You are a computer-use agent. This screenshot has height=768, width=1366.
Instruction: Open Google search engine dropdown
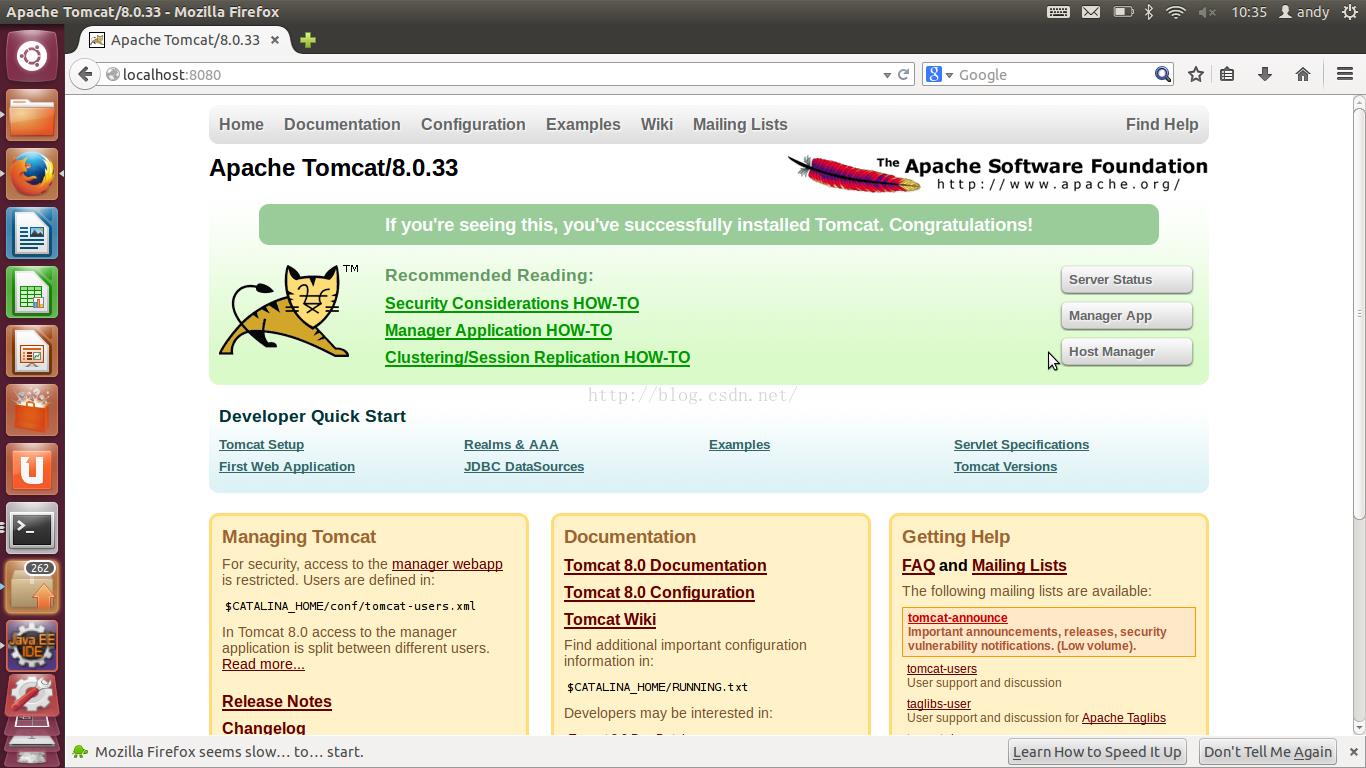(939, 74)
